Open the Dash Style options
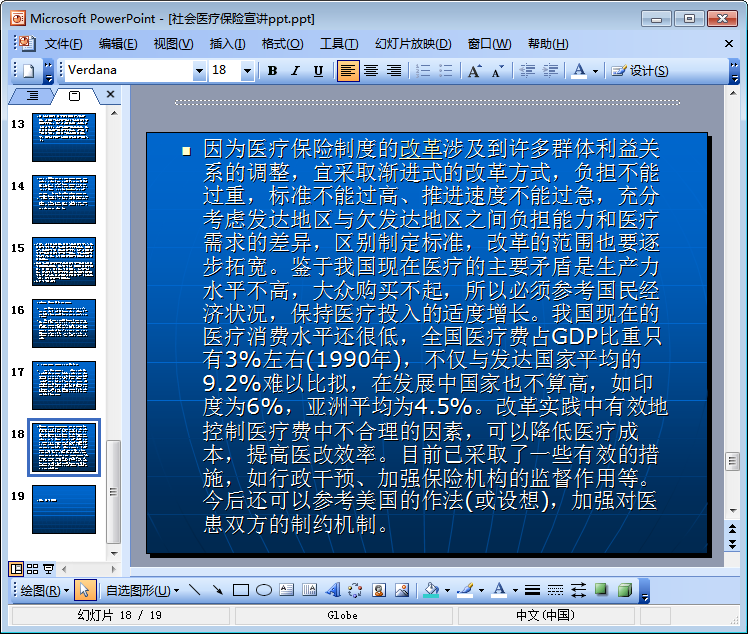The width and height of the screenshot is (748, 634). (x=555, y=591)
